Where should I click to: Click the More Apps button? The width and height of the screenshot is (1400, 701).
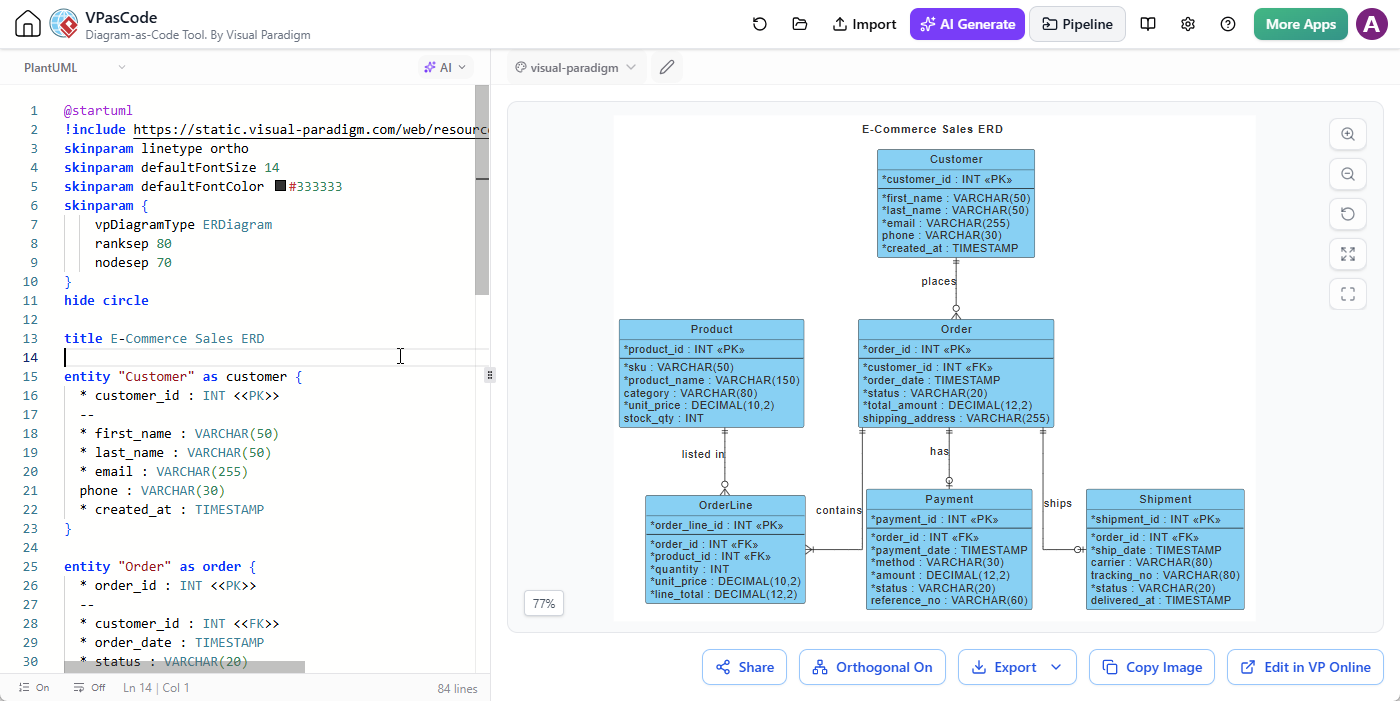1300,24
